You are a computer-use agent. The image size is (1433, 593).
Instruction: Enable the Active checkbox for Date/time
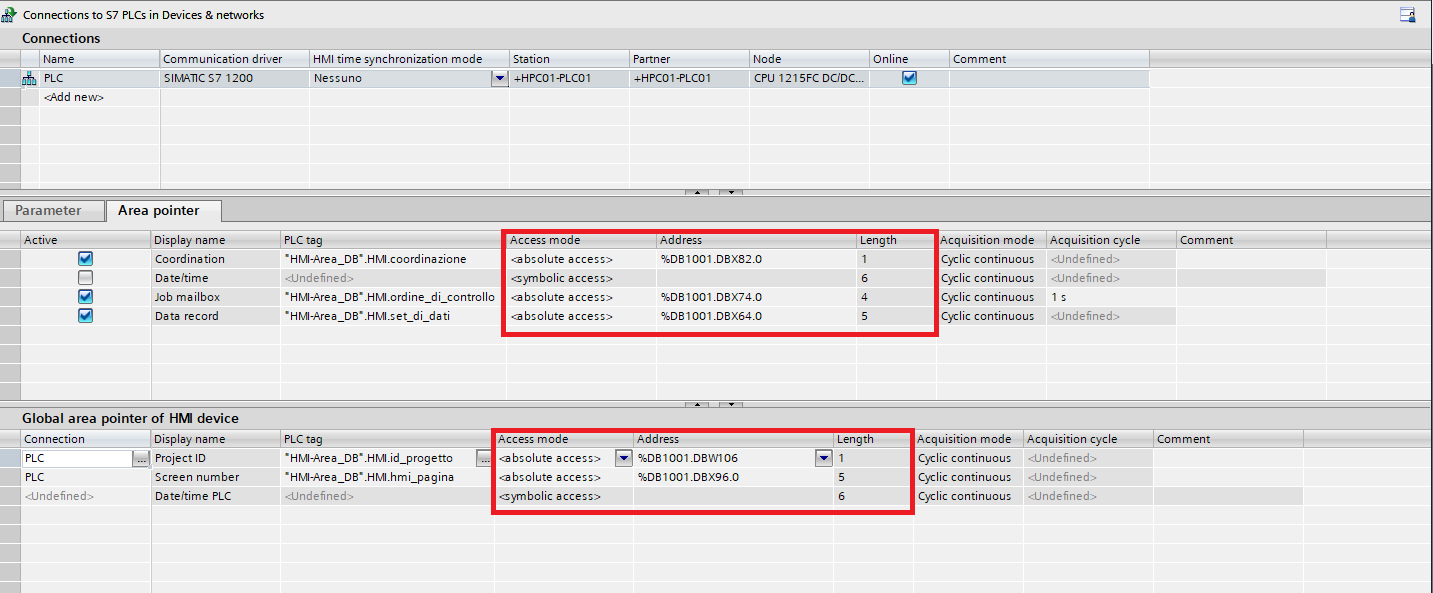pyautogui.click(x=85, y=278)
